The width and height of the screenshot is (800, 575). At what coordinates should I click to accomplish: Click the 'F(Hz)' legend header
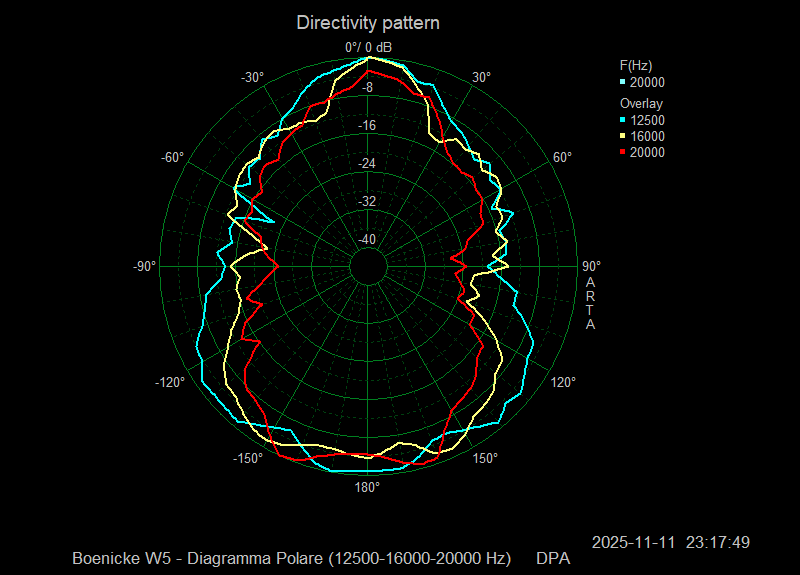point(636,65)
